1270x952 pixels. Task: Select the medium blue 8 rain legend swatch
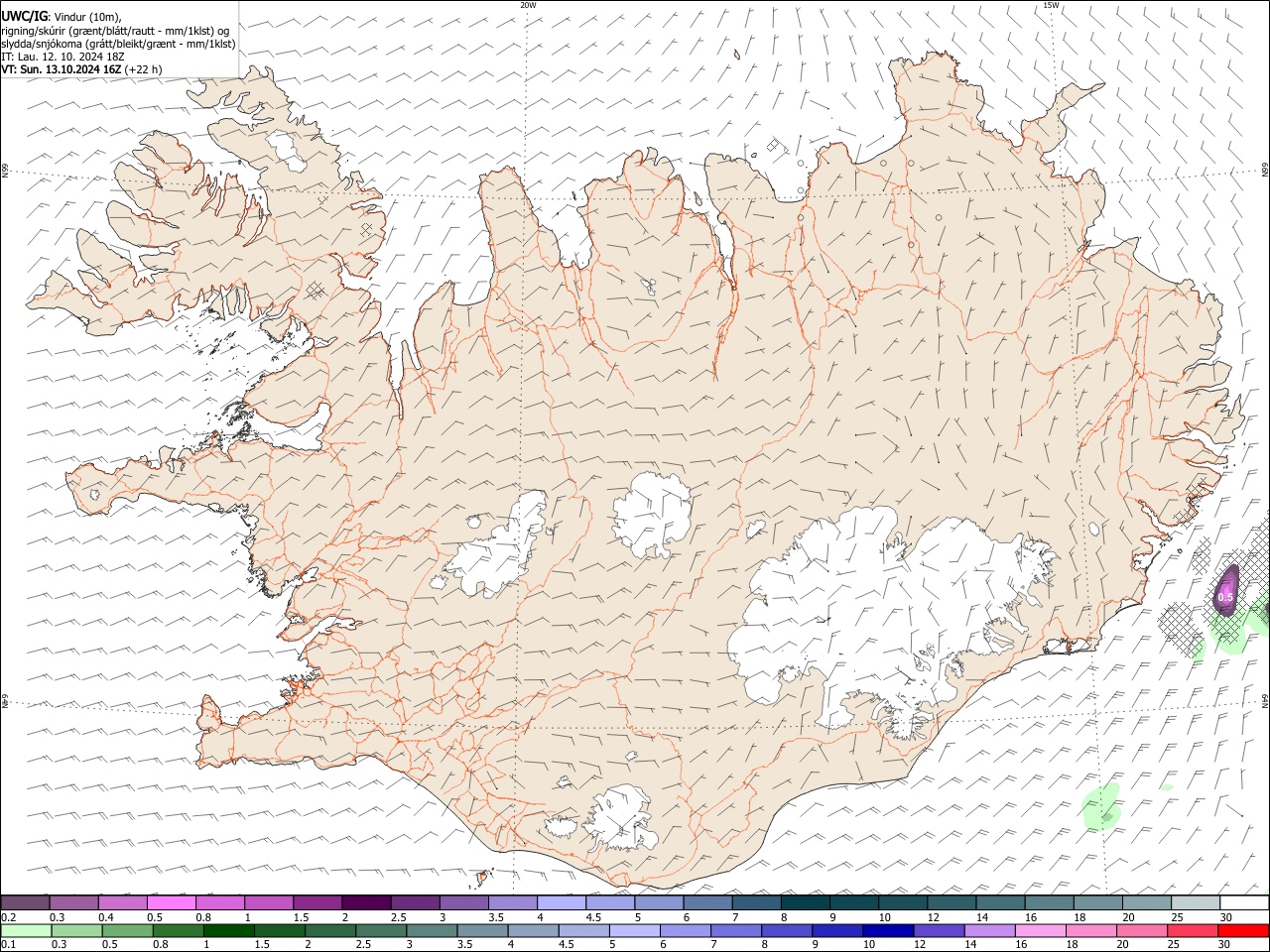(x=786, y=930)
